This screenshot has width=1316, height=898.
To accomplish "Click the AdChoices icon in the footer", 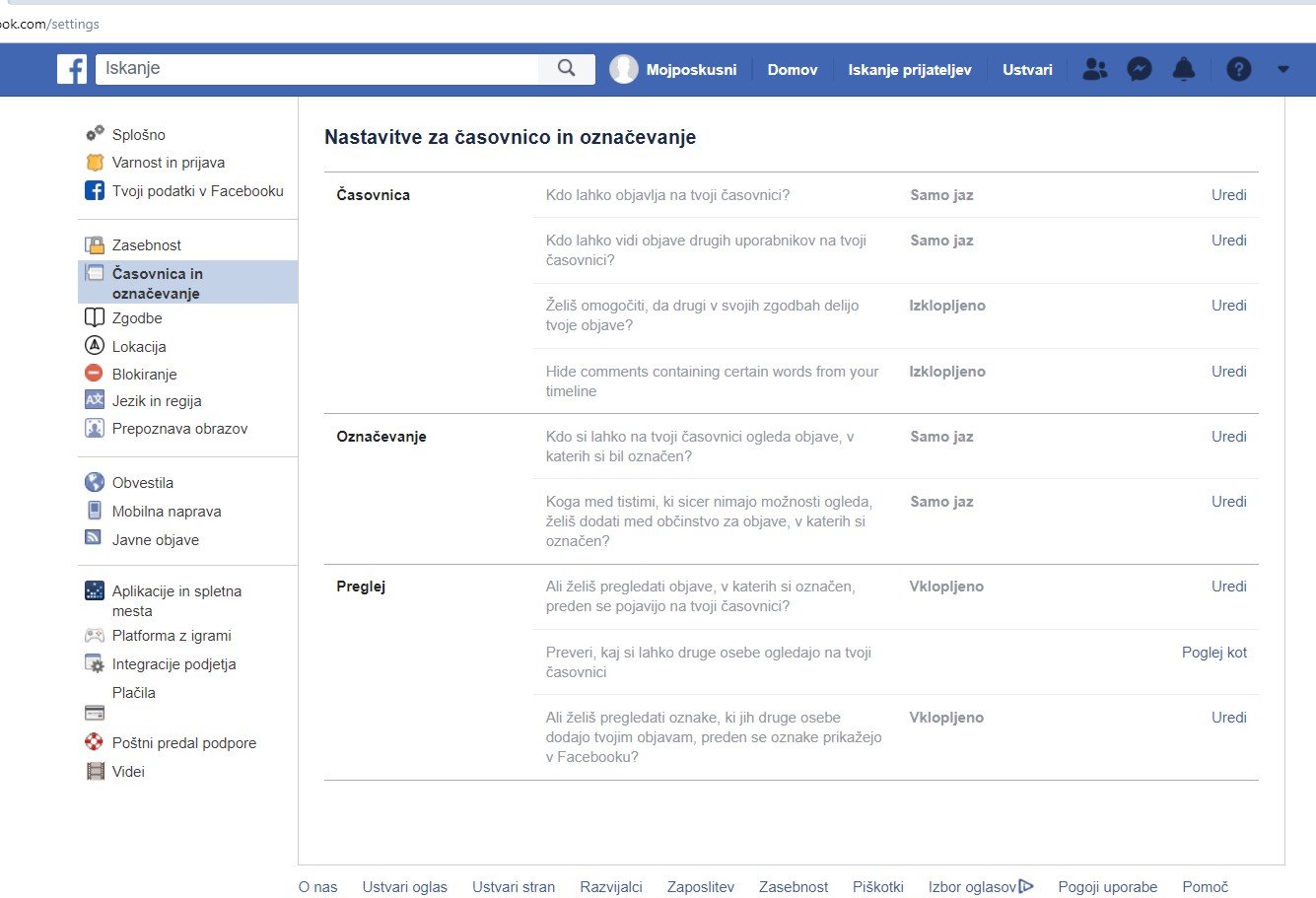I will (x=1026, y=886).
